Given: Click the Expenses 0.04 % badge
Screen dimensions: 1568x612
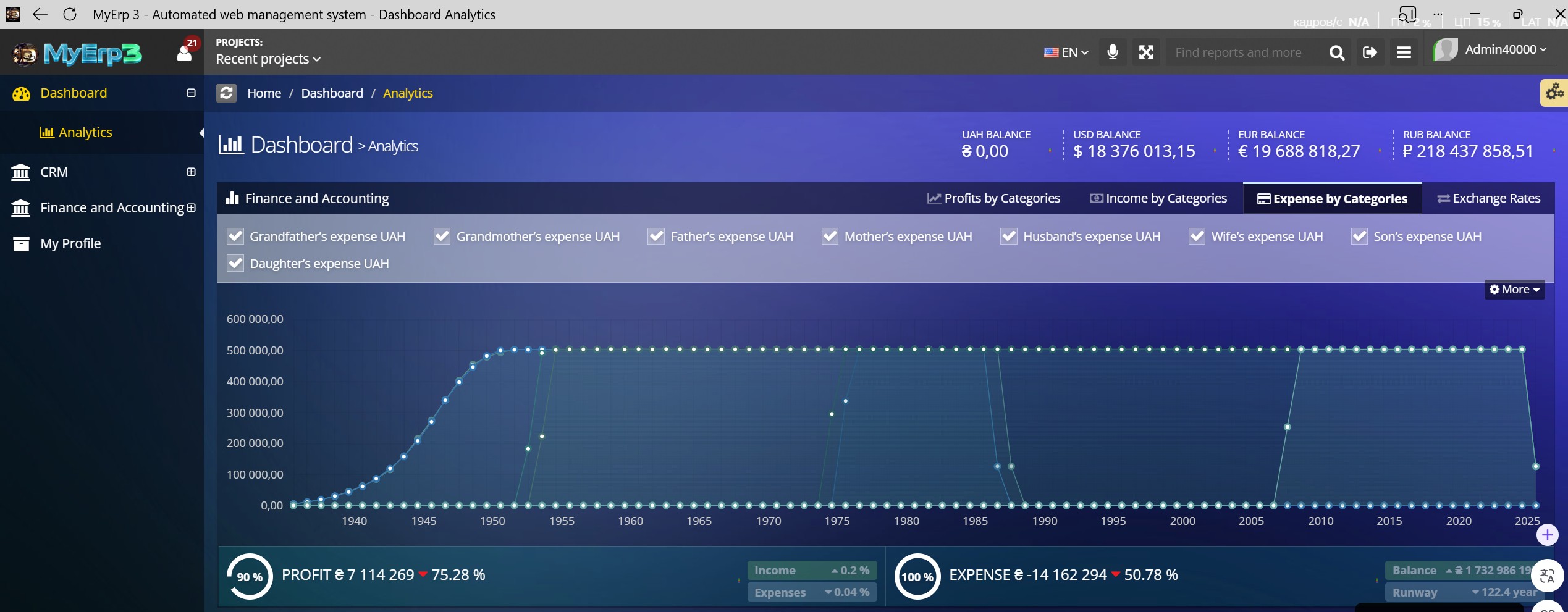Looking at the screenshot, I should (x=812, y=592).
